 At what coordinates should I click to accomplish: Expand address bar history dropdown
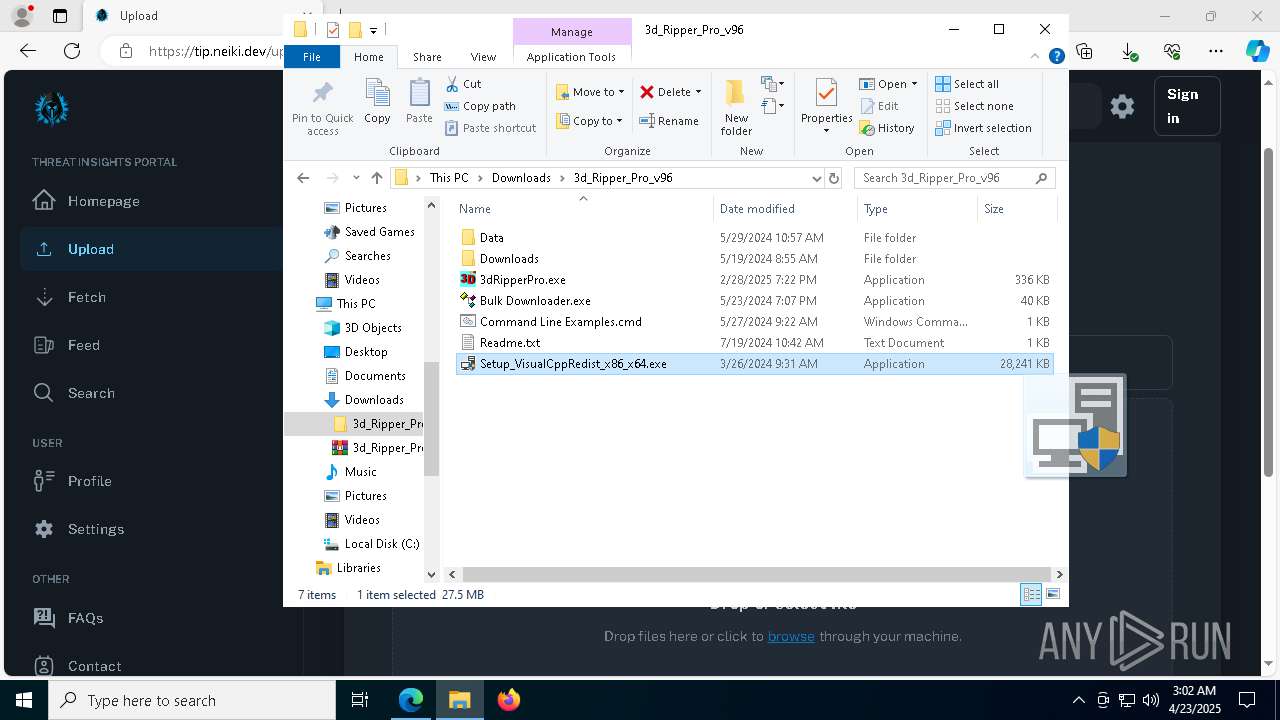[x=816, y=178]
